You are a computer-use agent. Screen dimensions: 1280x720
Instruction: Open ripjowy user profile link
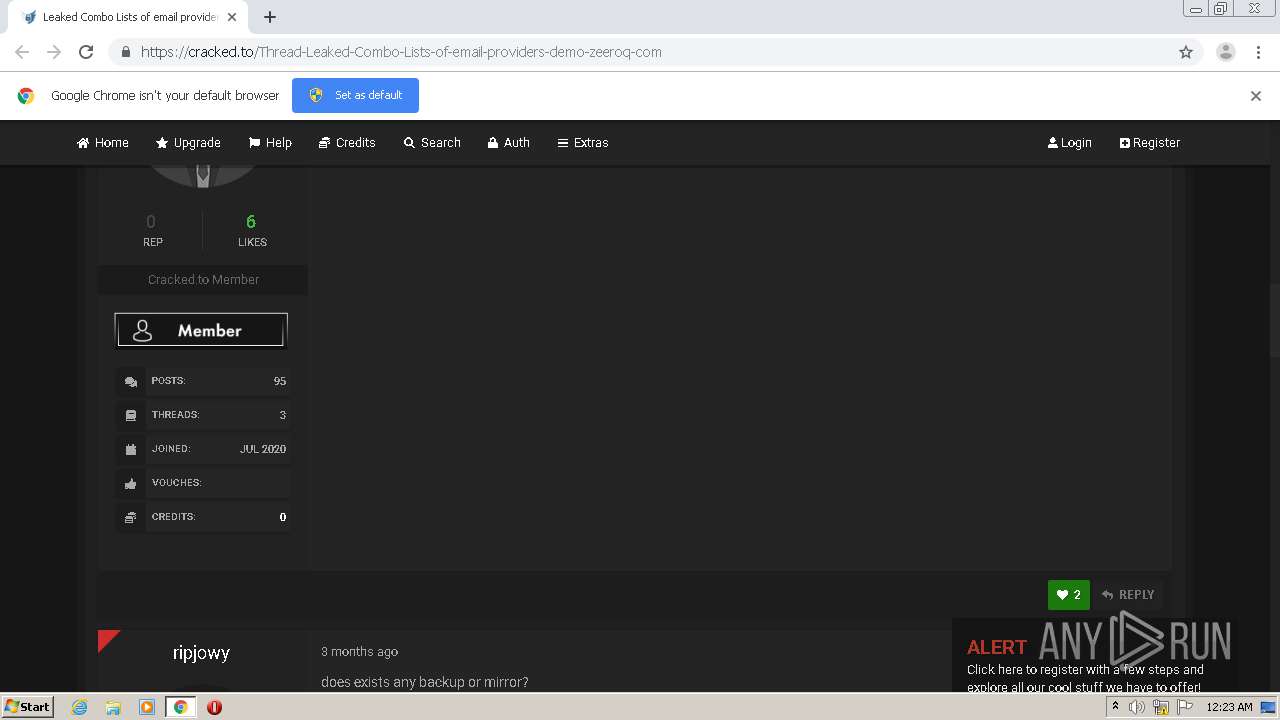201,653
